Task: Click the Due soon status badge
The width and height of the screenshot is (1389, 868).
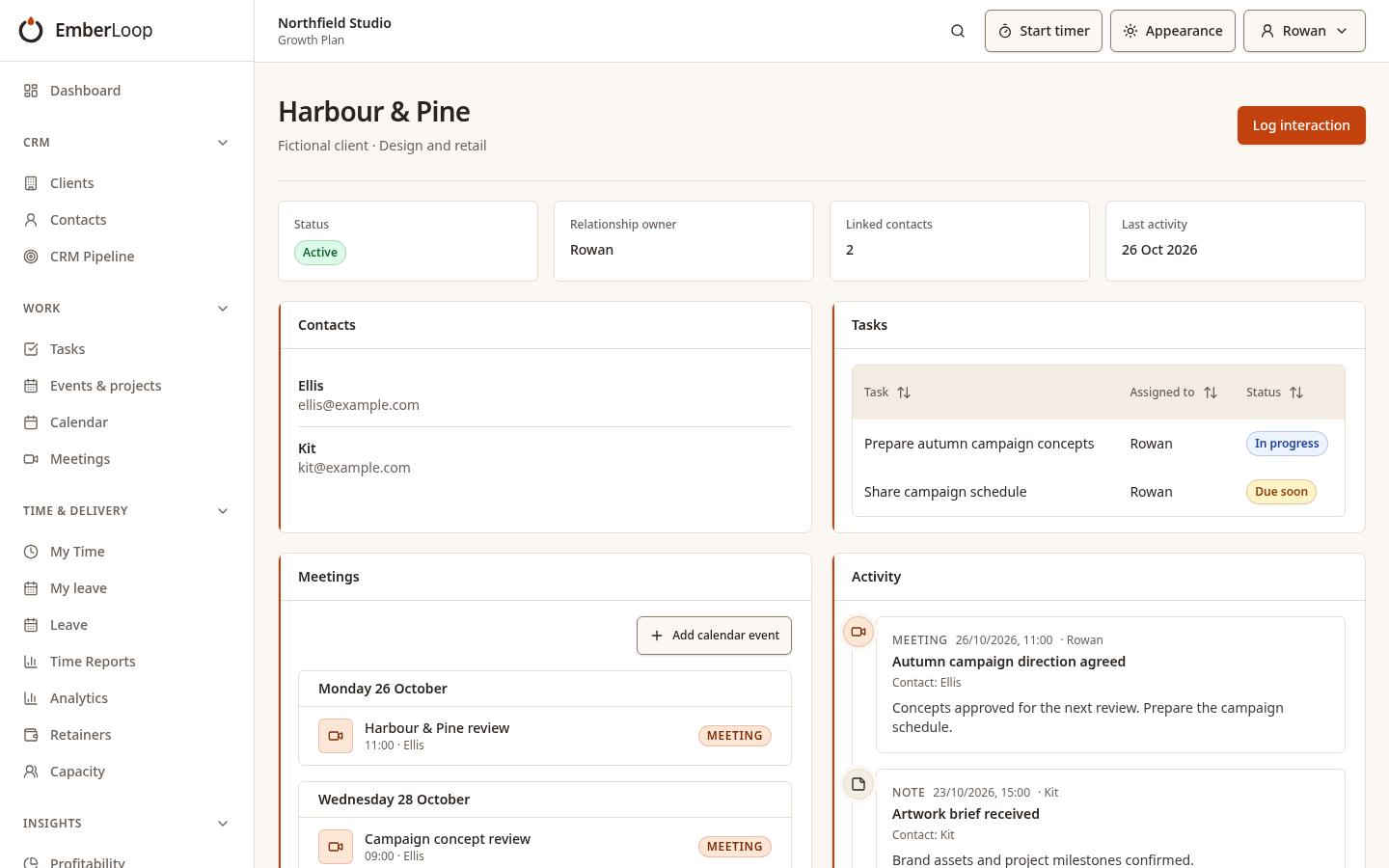Action: click(1281, 492)
